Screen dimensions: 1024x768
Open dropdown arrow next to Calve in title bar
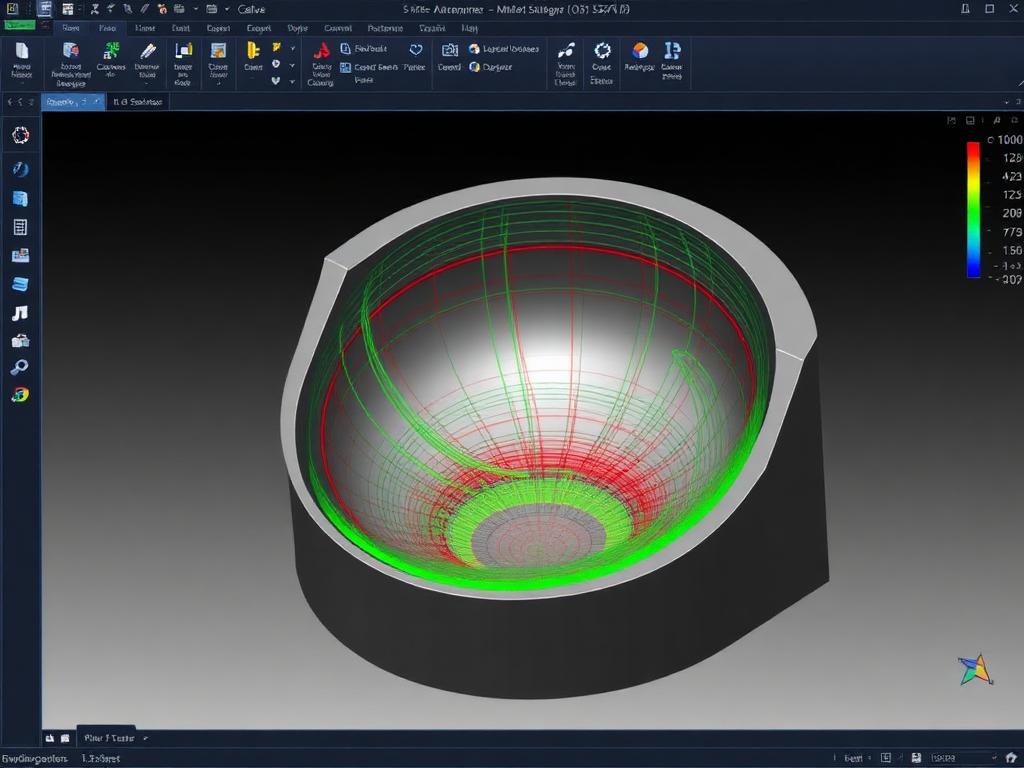(x=227, y=9)
